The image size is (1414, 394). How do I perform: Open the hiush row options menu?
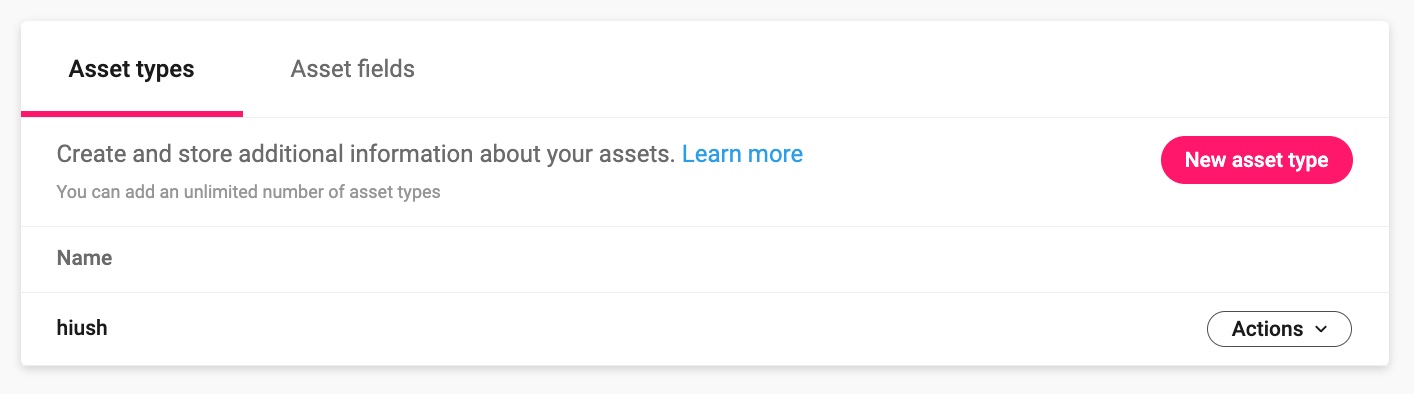(1279, 329)
